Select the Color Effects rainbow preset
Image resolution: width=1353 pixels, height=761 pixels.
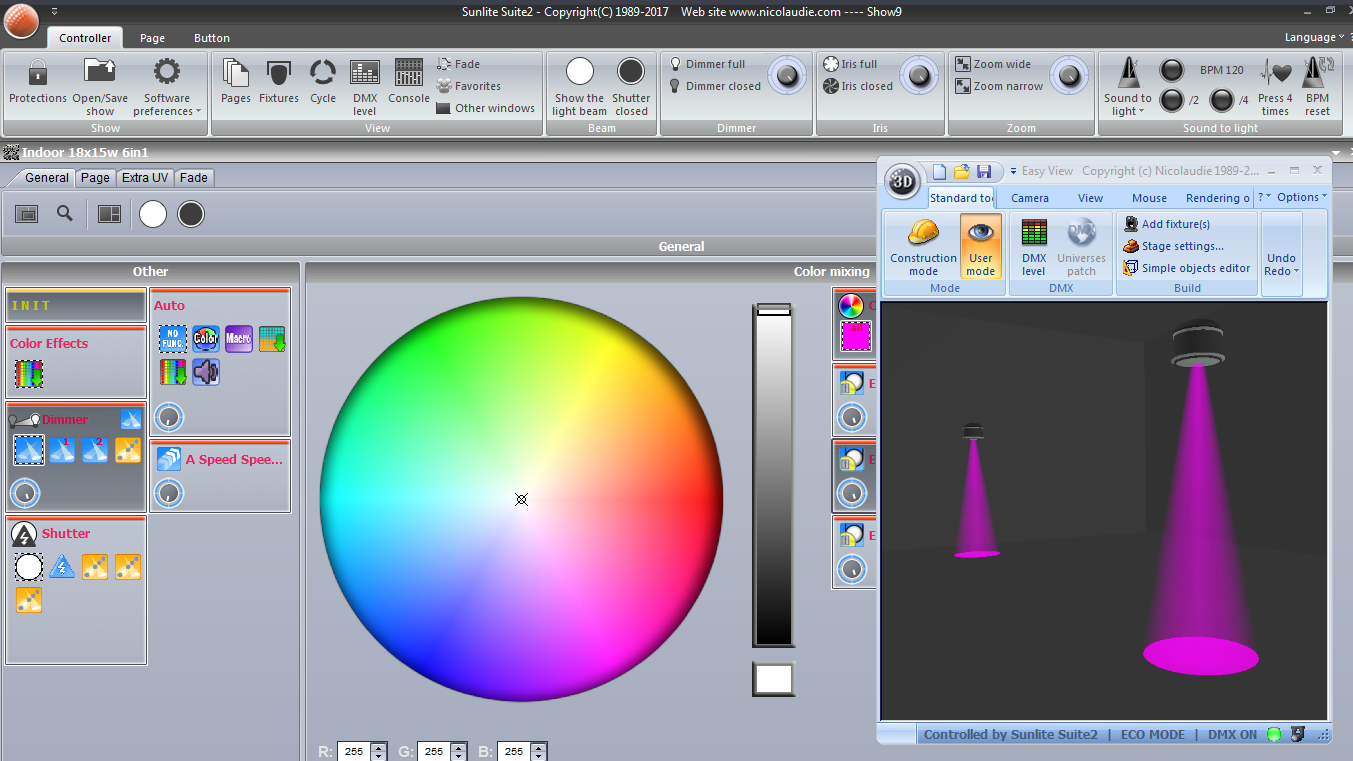pyautogui.click(x=28, y=375)
